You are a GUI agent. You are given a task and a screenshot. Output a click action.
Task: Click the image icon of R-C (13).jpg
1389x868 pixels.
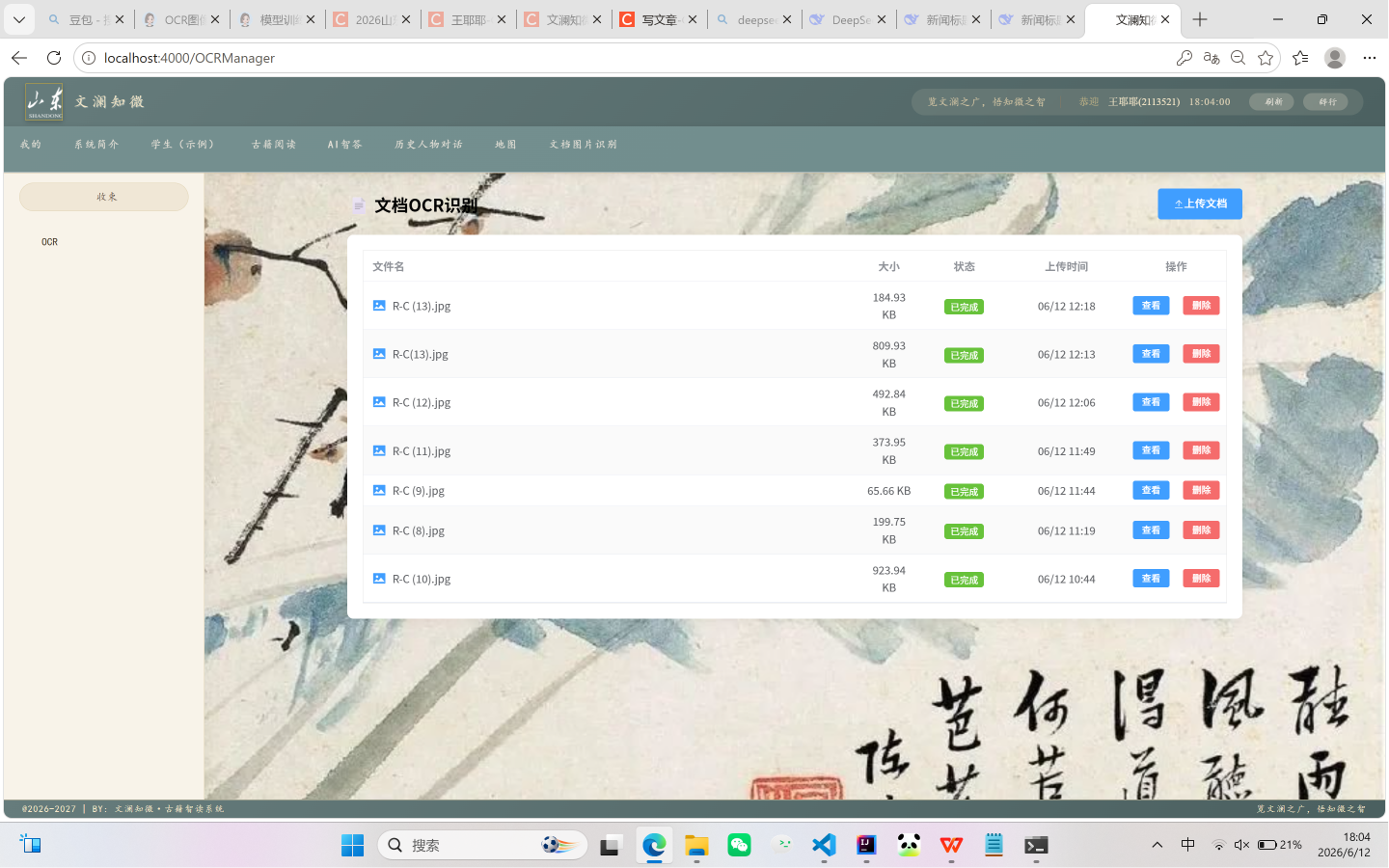click(x=379, y=306)
